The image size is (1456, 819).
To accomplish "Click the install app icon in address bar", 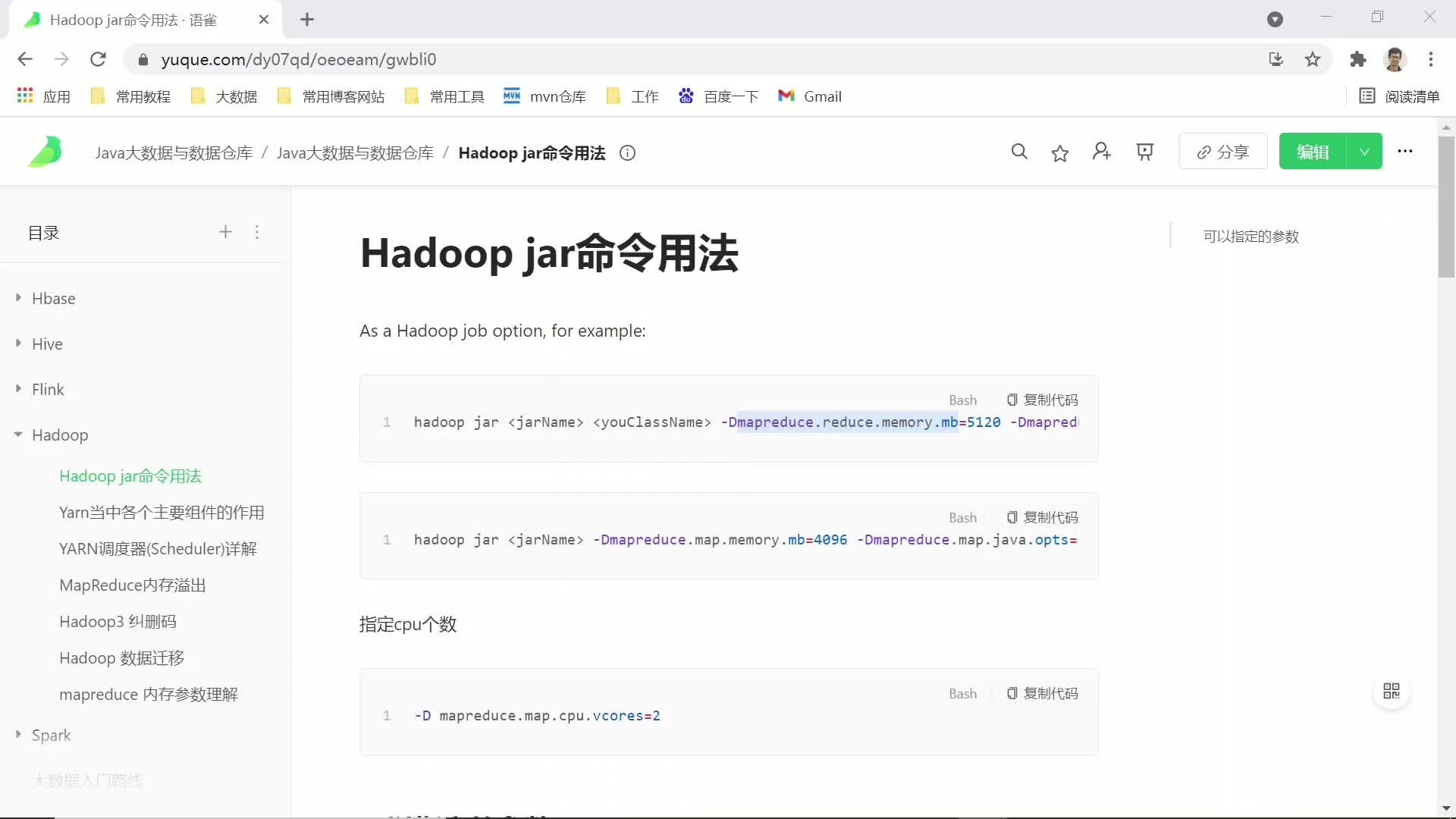I will [x=1276, y=59].
